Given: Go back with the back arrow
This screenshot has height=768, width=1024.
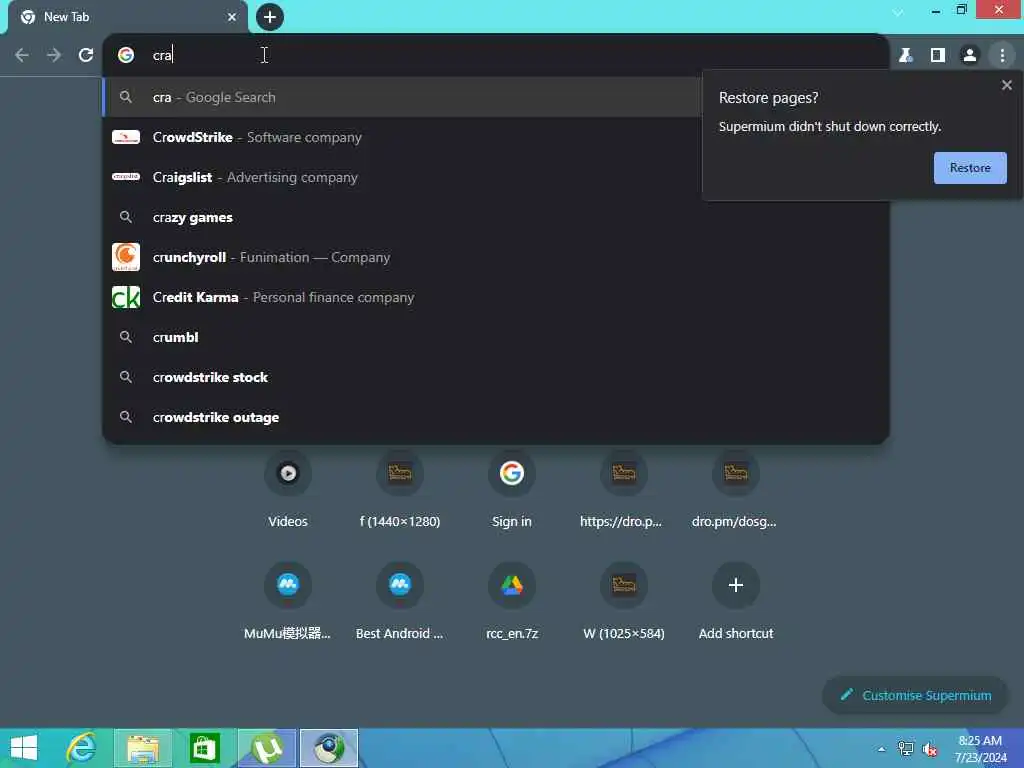Looking at the screenshot, I should click(22, 55).
